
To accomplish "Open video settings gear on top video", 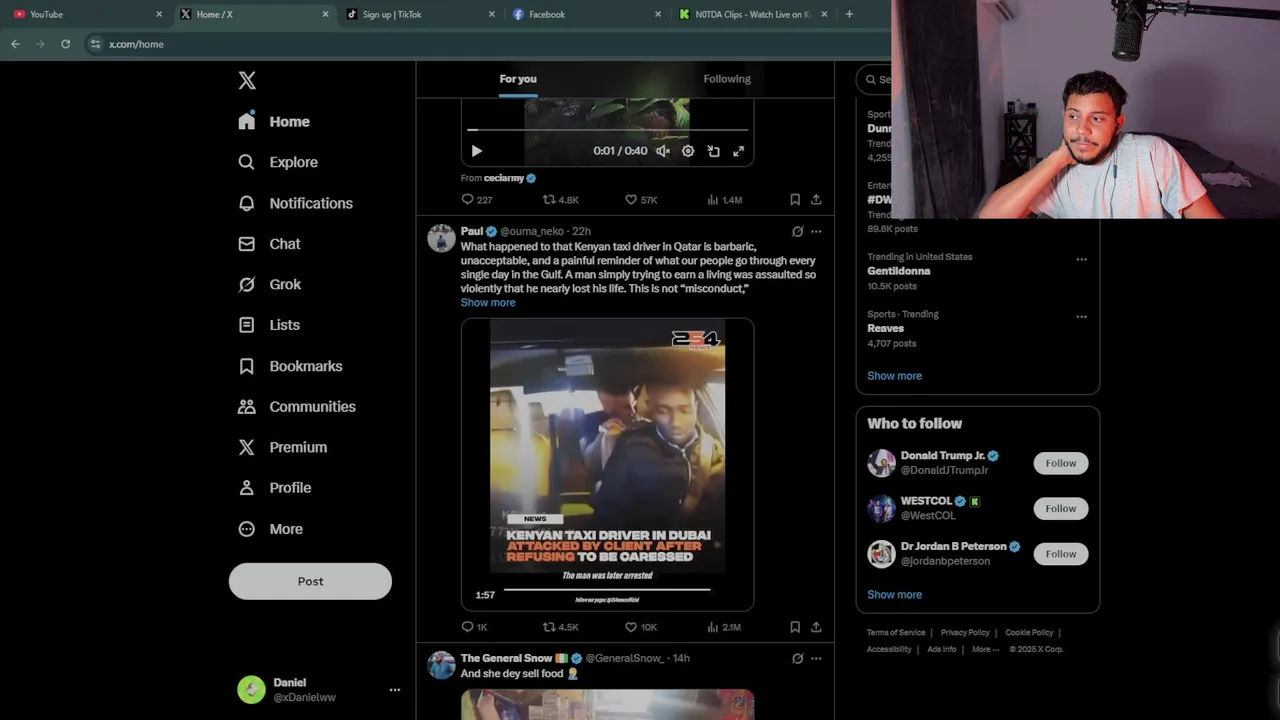I will pos(688,151).
